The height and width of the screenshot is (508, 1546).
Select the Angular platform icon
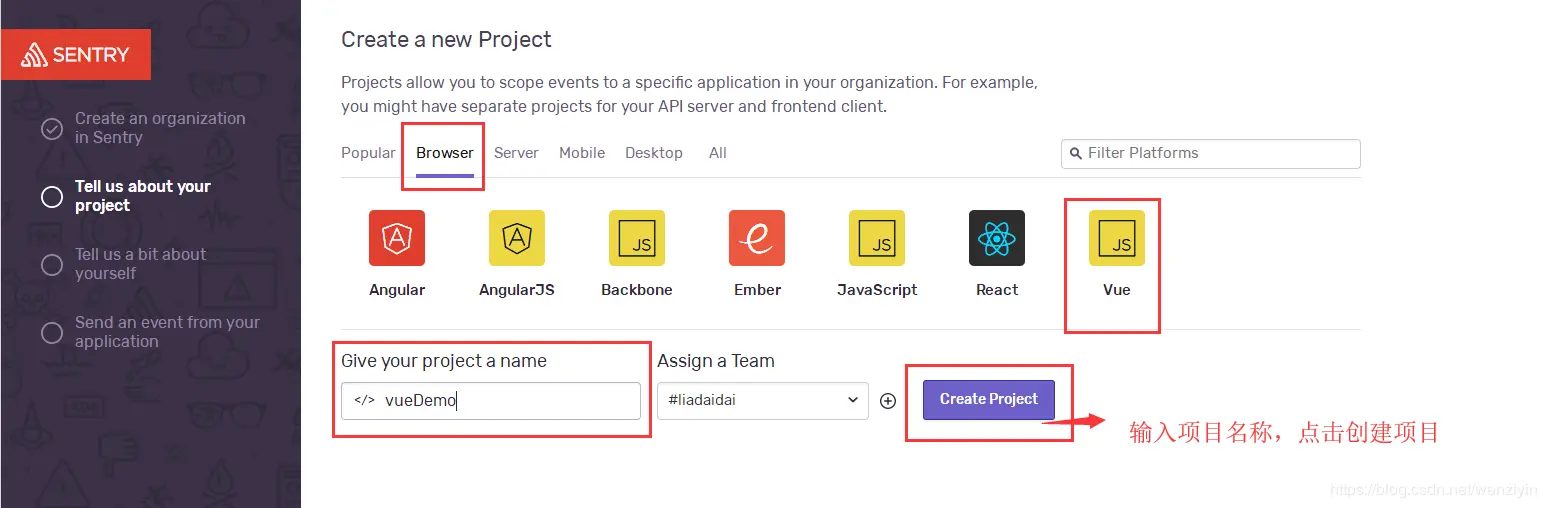(x=397, y=238)
